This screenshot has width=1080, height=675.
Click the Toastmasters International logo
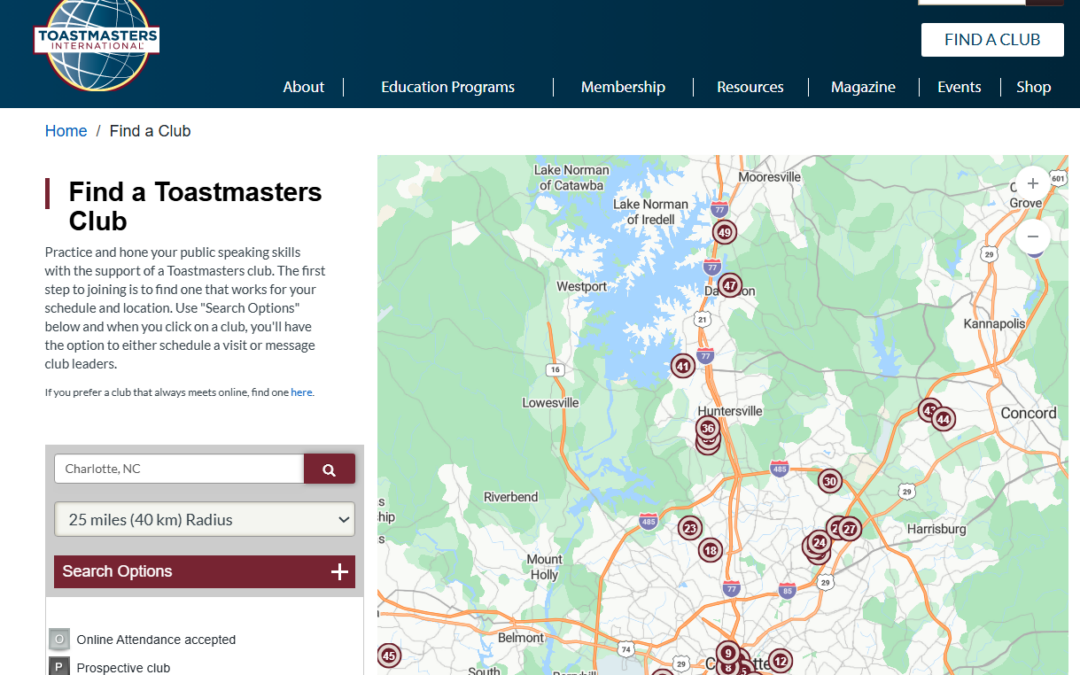[x=96, y=42]
